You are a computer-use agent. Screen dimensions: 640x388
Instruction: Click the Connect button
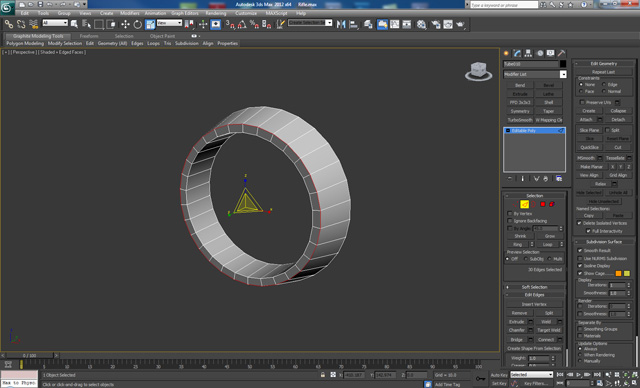point(546,339)
